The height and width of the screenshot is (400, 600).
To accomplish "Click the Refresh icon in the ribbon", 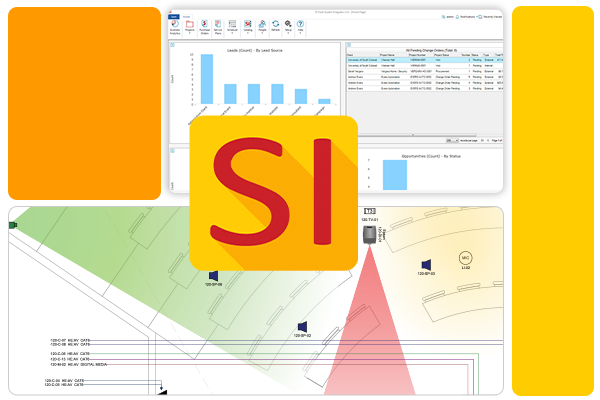I will [x=276, y=26].
